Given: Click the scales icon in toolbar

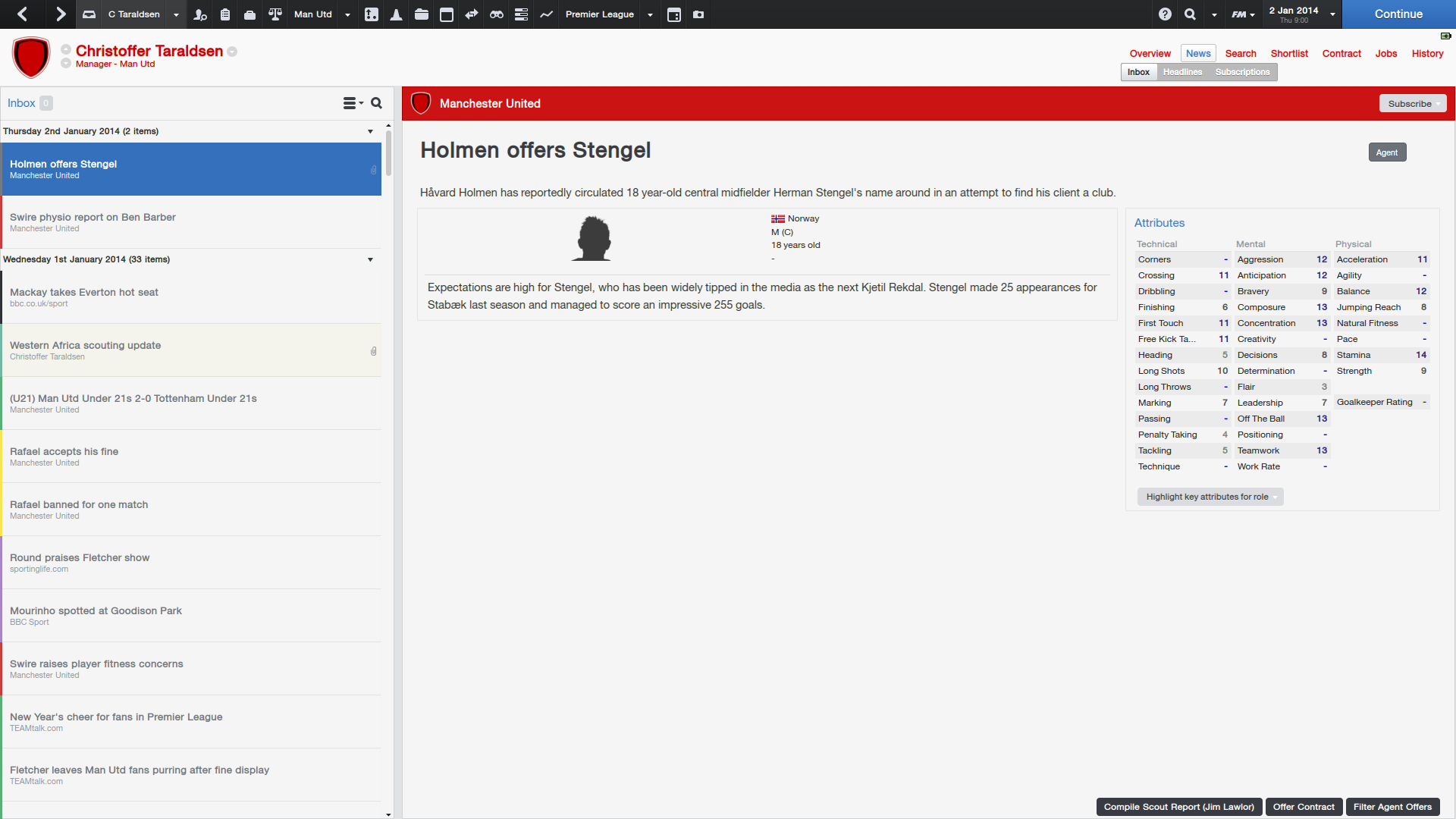Looking at the screenshot, I should pyautogui.click(x=275, y=14).
